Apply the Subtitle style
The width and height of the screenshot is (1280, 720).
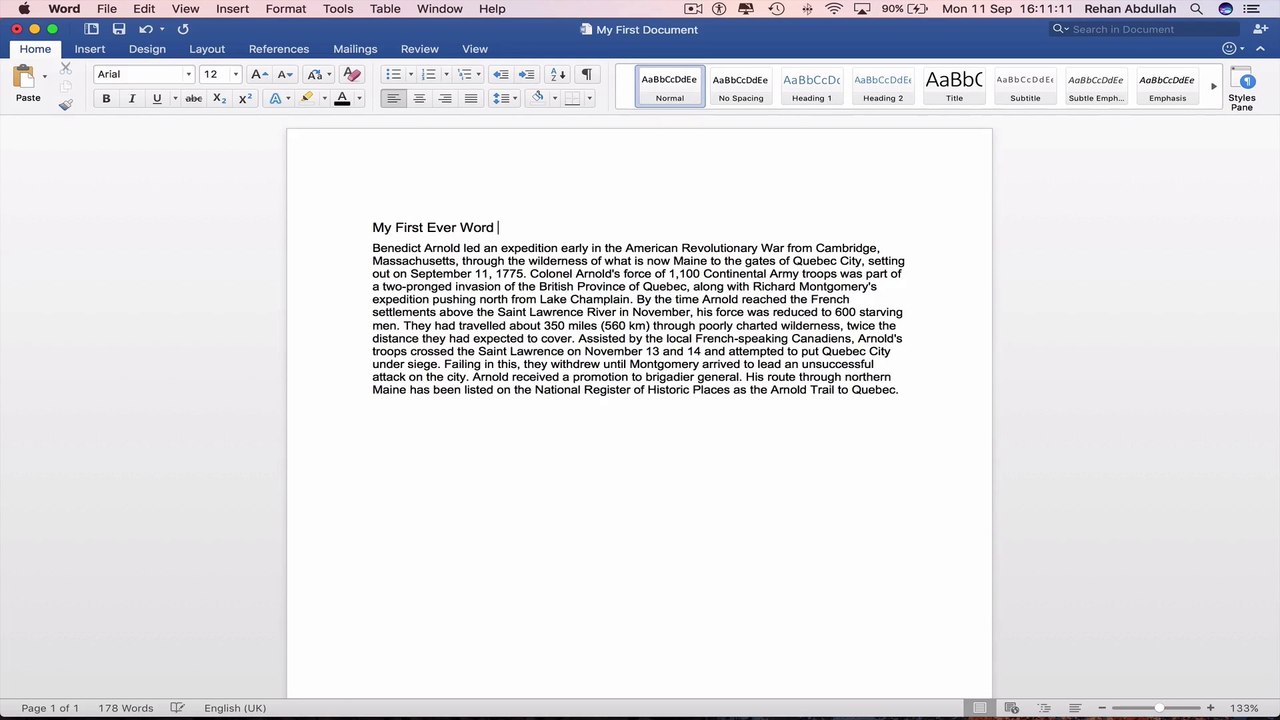pyautogui.click(x=1025, y=86)
